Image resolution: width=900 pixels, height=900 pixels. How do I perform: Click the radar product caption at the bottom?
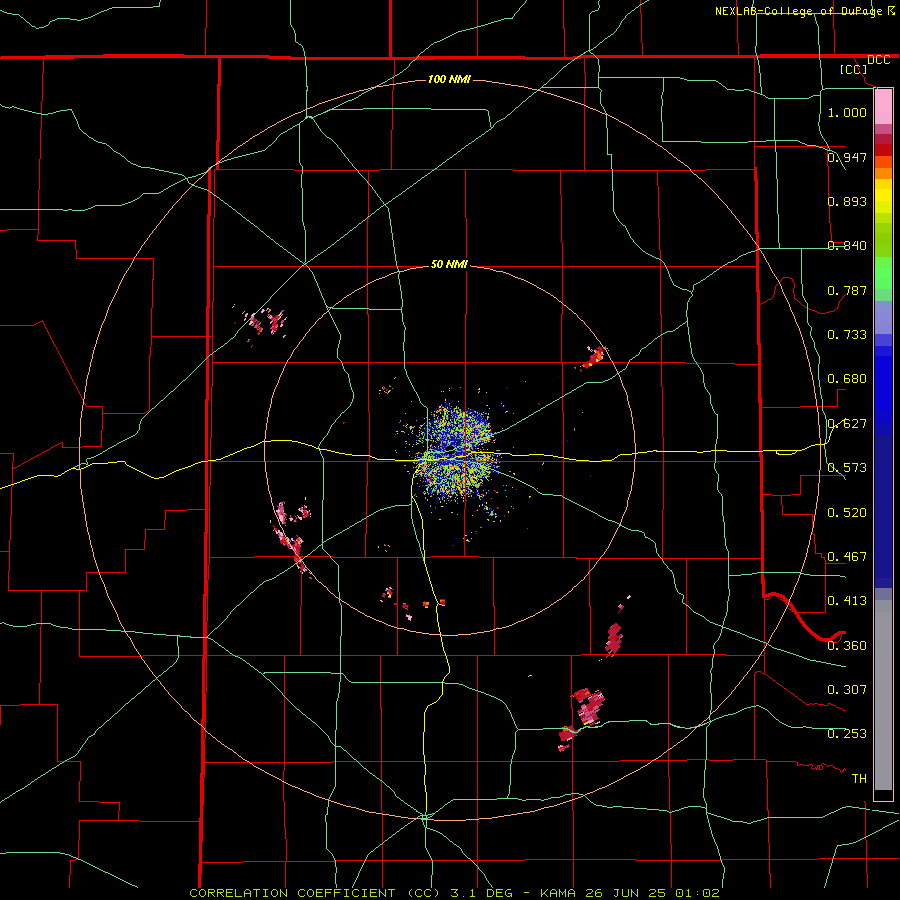tap(454, 893)
